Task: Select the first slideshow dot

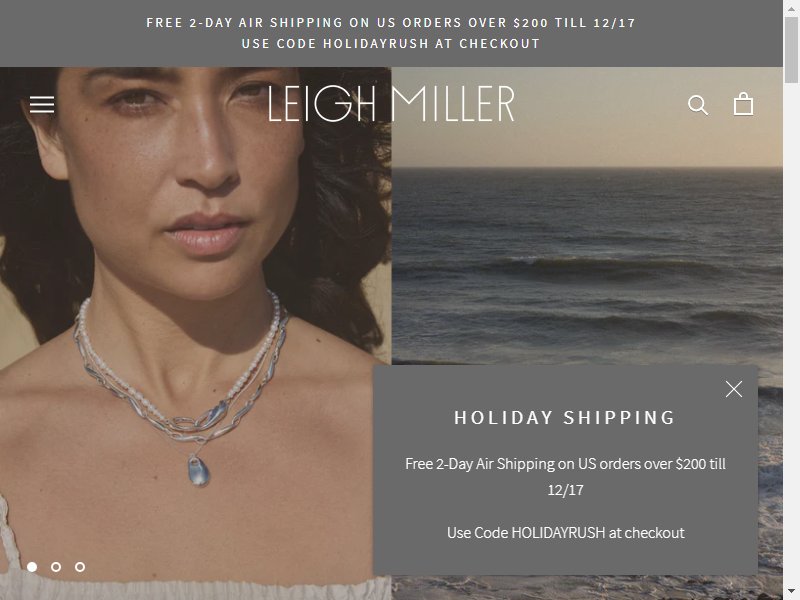Action: click(x=32, y=567)
